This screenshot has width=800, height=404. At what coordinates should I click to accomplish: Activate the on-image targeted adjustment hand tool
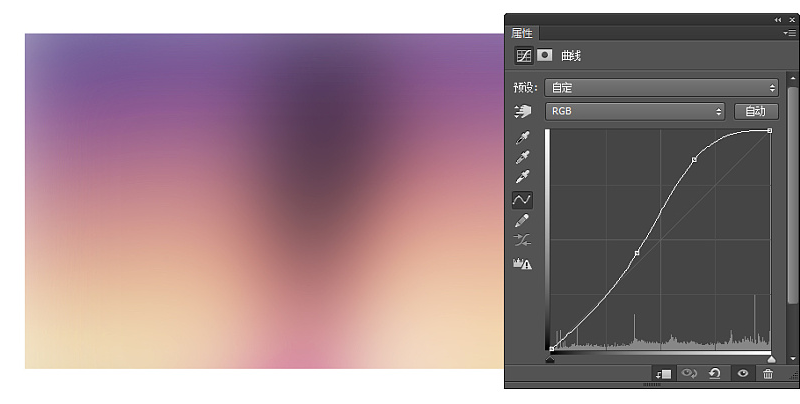tap(522, 111)
